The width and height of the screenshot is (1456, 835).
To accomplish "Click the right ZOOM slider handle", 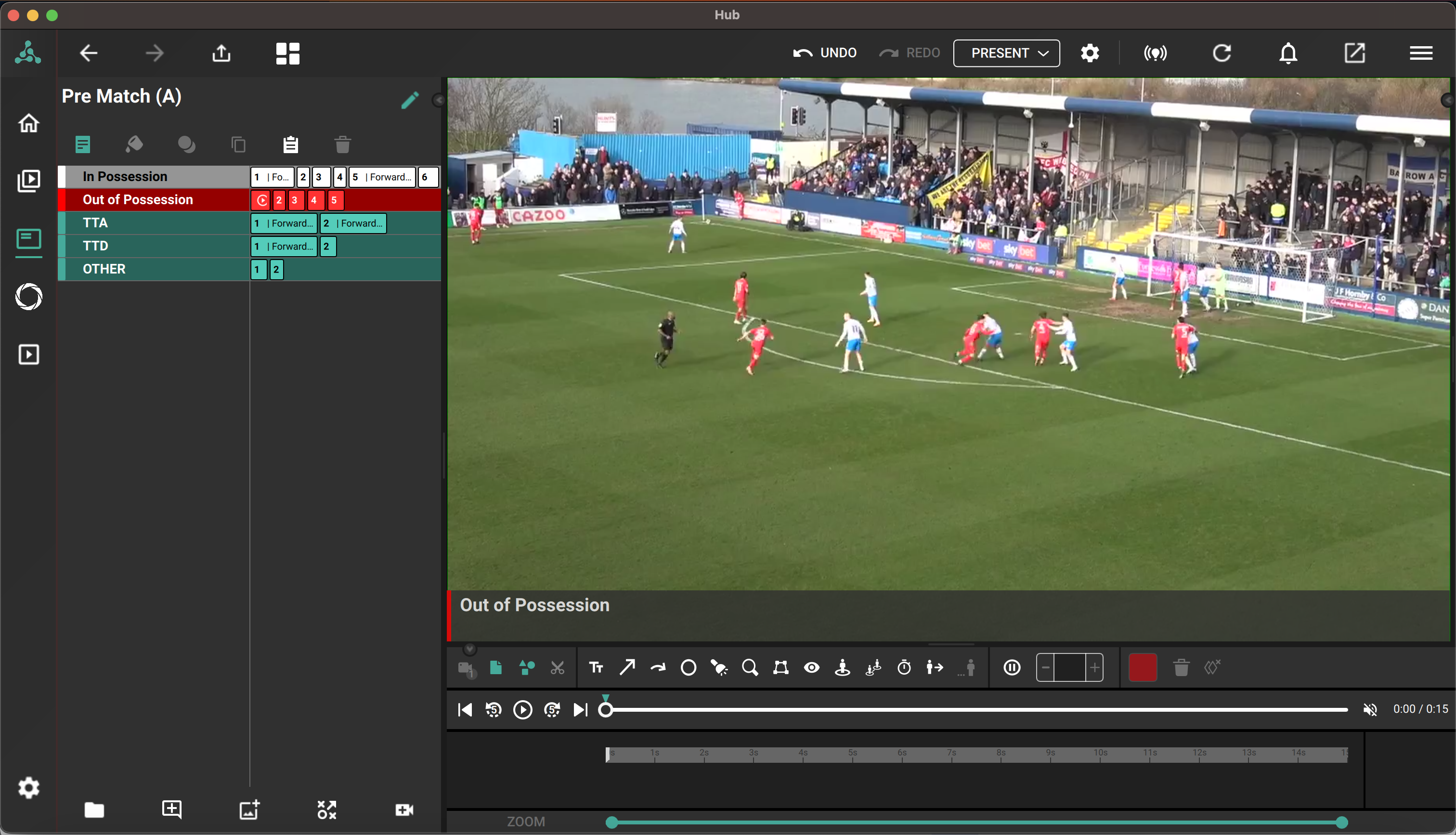I will pyautogui.click(x=1341, y=822).
